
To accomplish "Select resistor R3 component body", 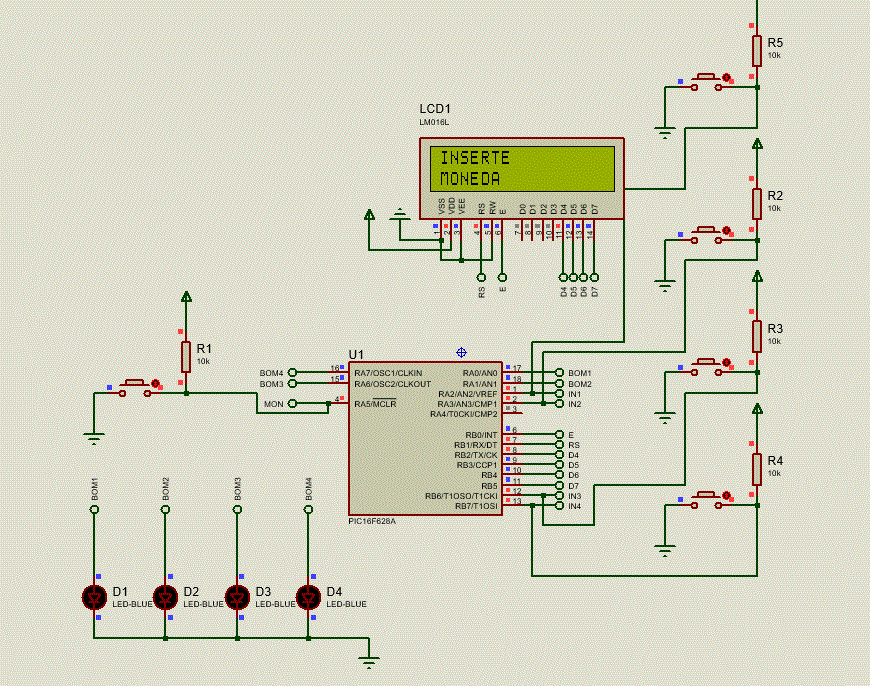I will (x=757, y=336).
